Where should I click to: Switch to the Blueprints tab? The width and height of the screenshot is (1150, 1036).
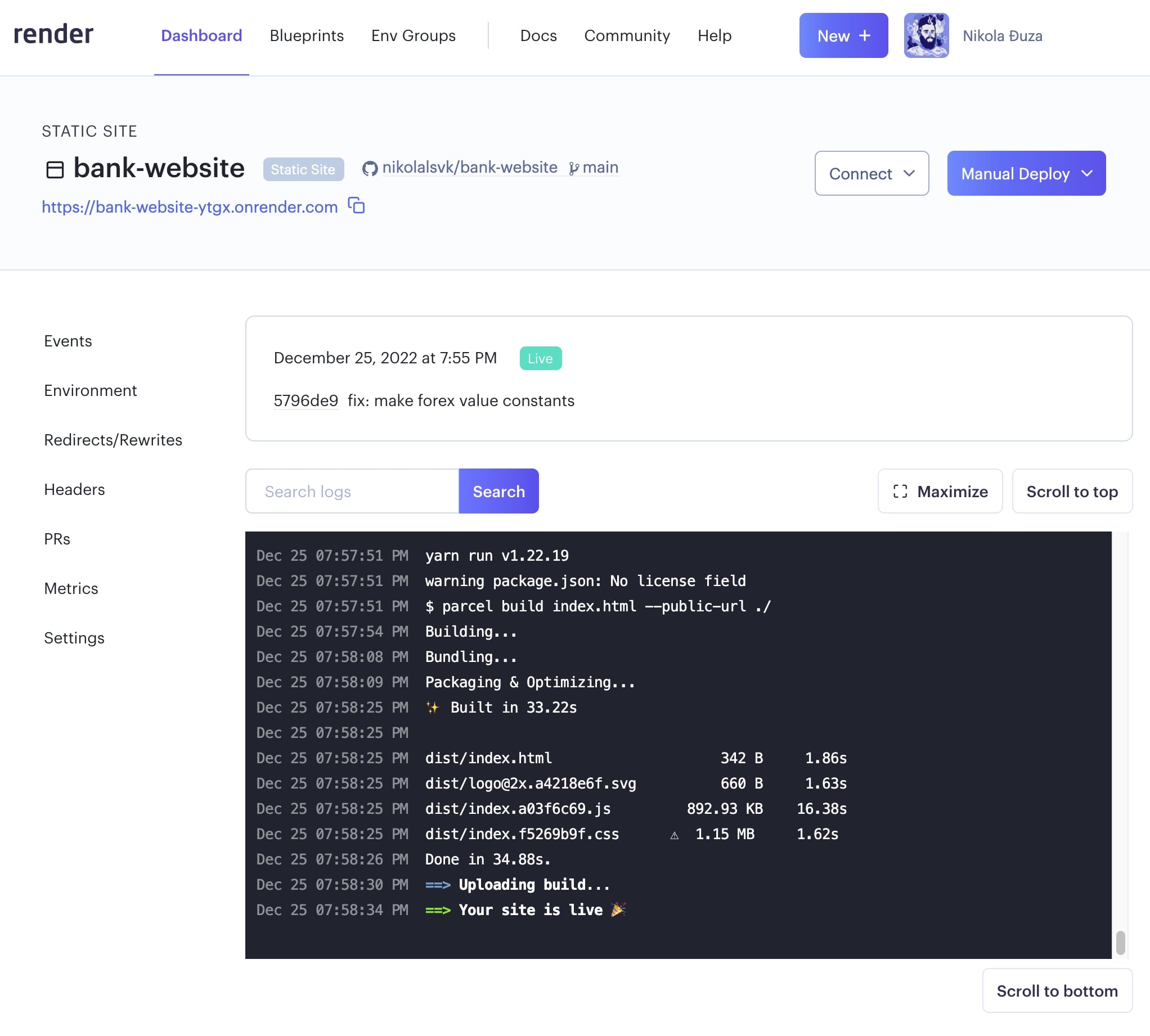[x=306, y=36]
